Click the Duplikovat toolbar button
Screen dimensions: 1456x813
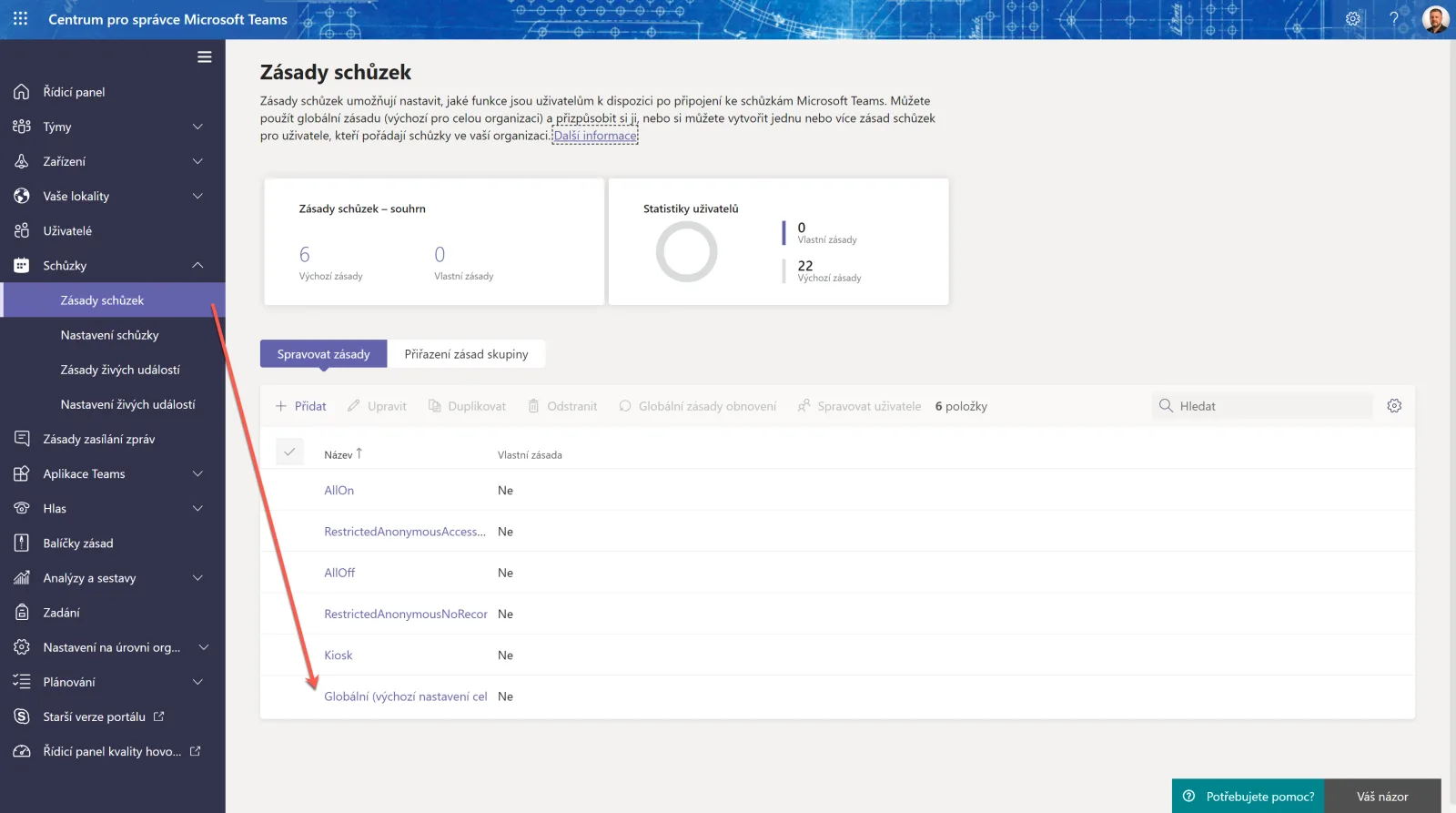(x=467, y=406)
